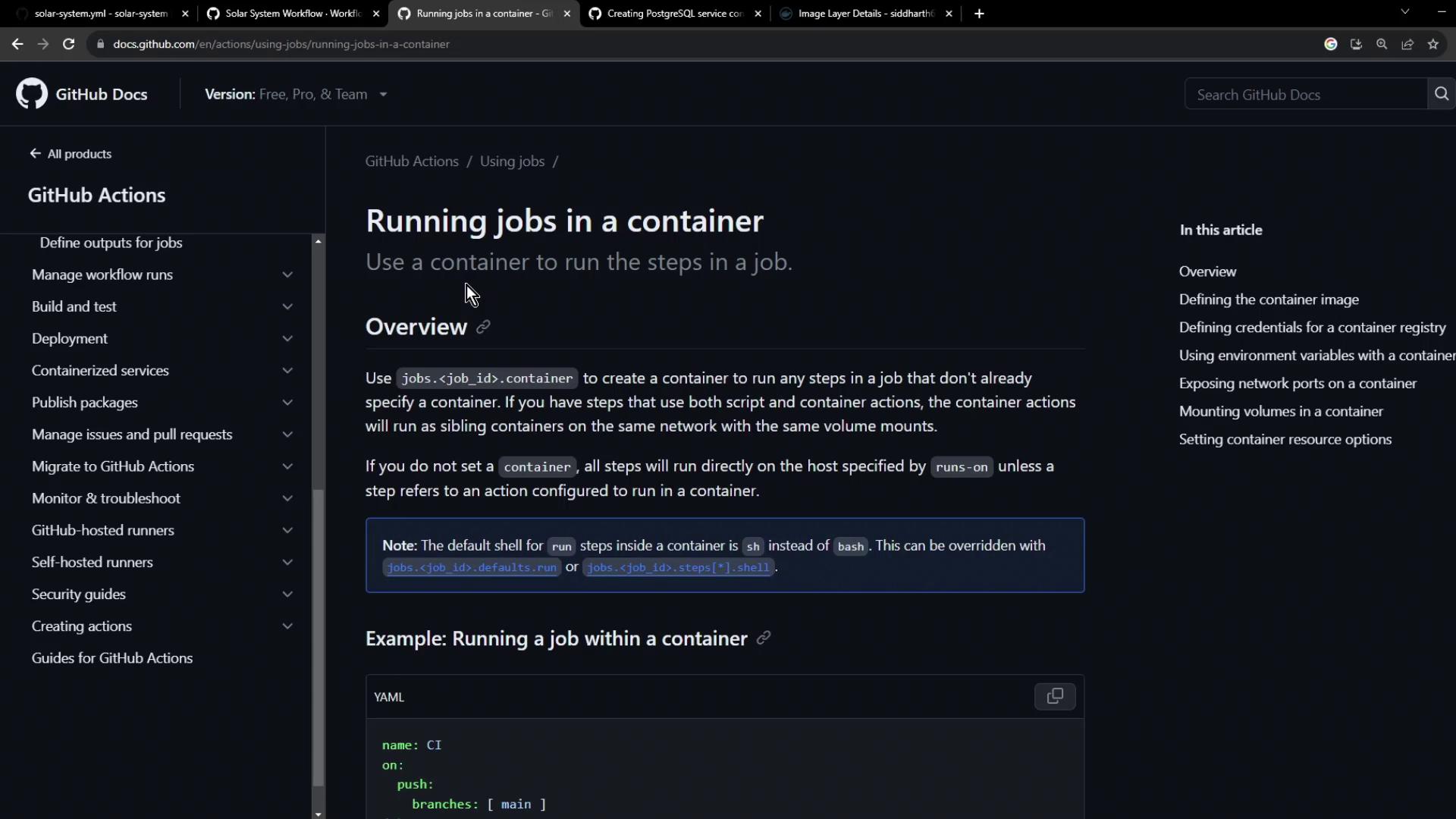The image size is (1456, 819).
Task: Click anchor icon beside Example heading
Action: click(764, 638)
